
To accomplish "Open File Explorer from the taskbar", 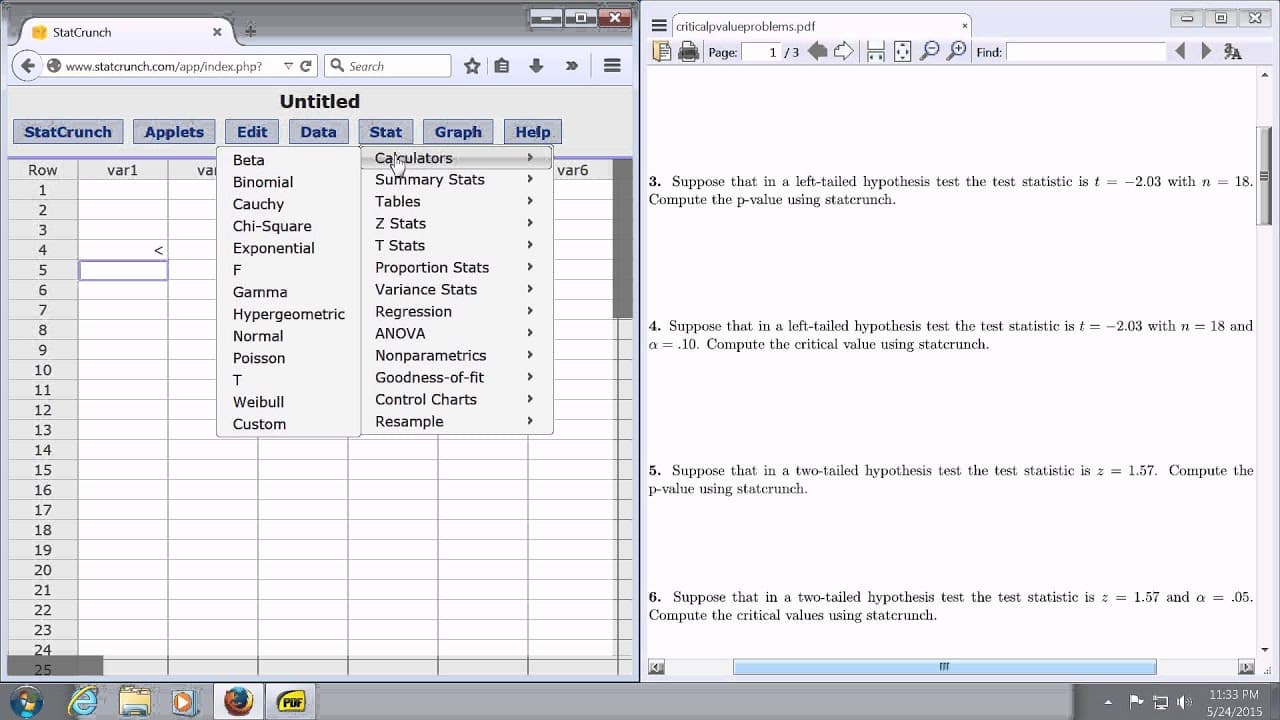I will (x=134, y=701).
